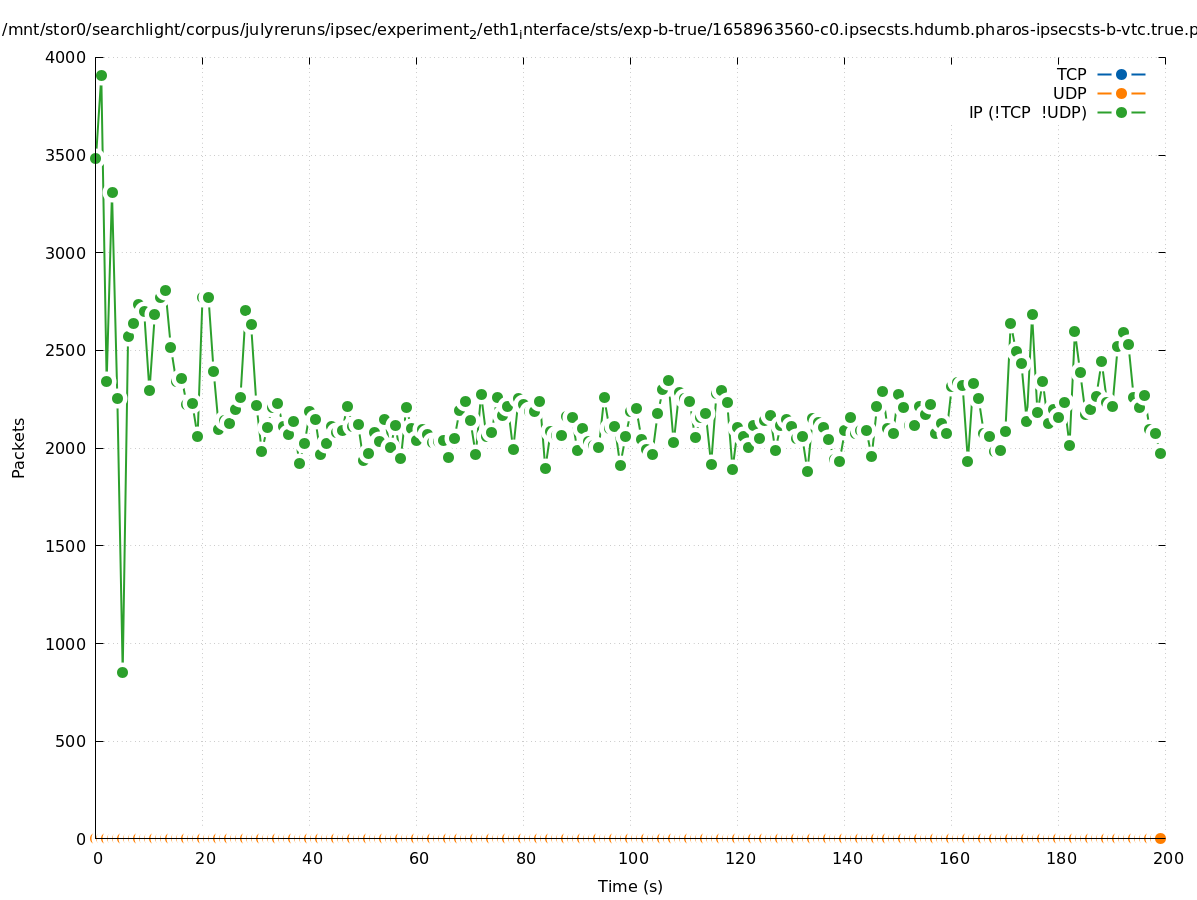1197x900 pixels.
Task: Click the highest green data point near 3900
Action: coord(101,75)
